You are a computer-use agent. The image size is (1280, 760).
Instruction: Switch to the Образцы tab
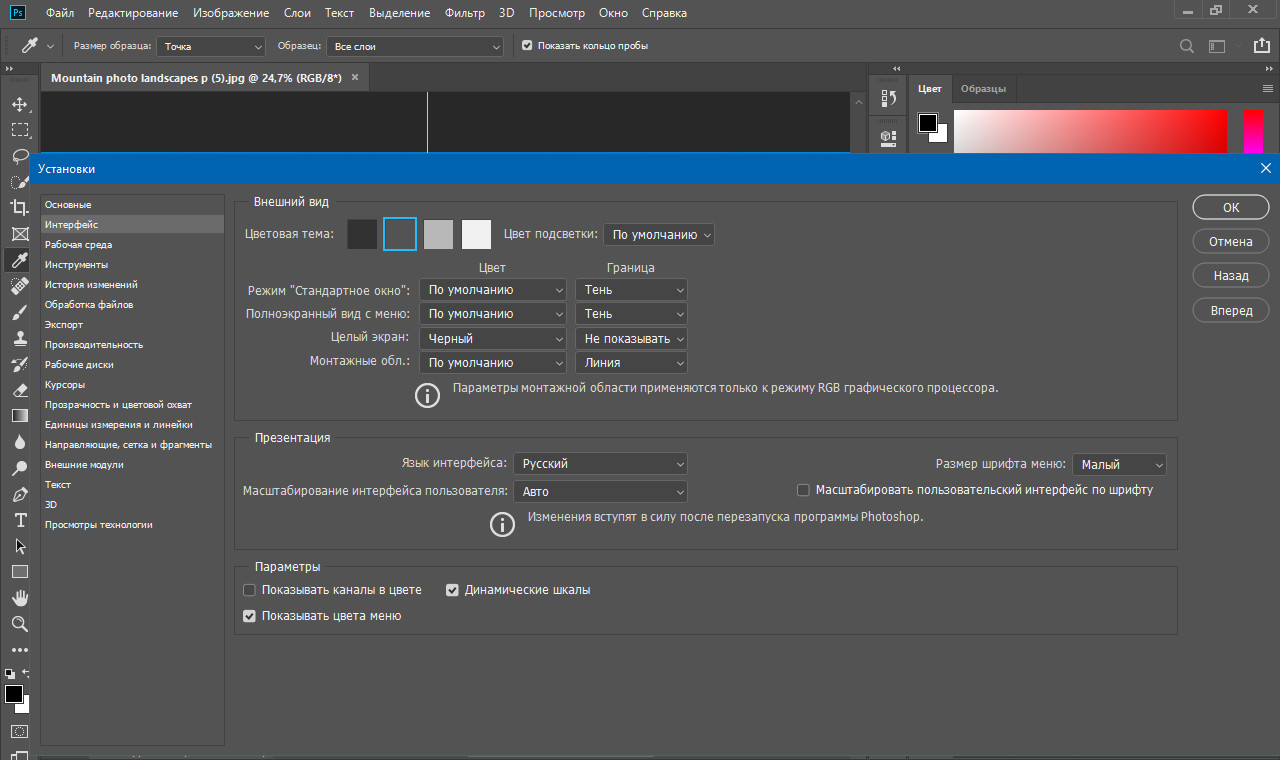point(983,88)
